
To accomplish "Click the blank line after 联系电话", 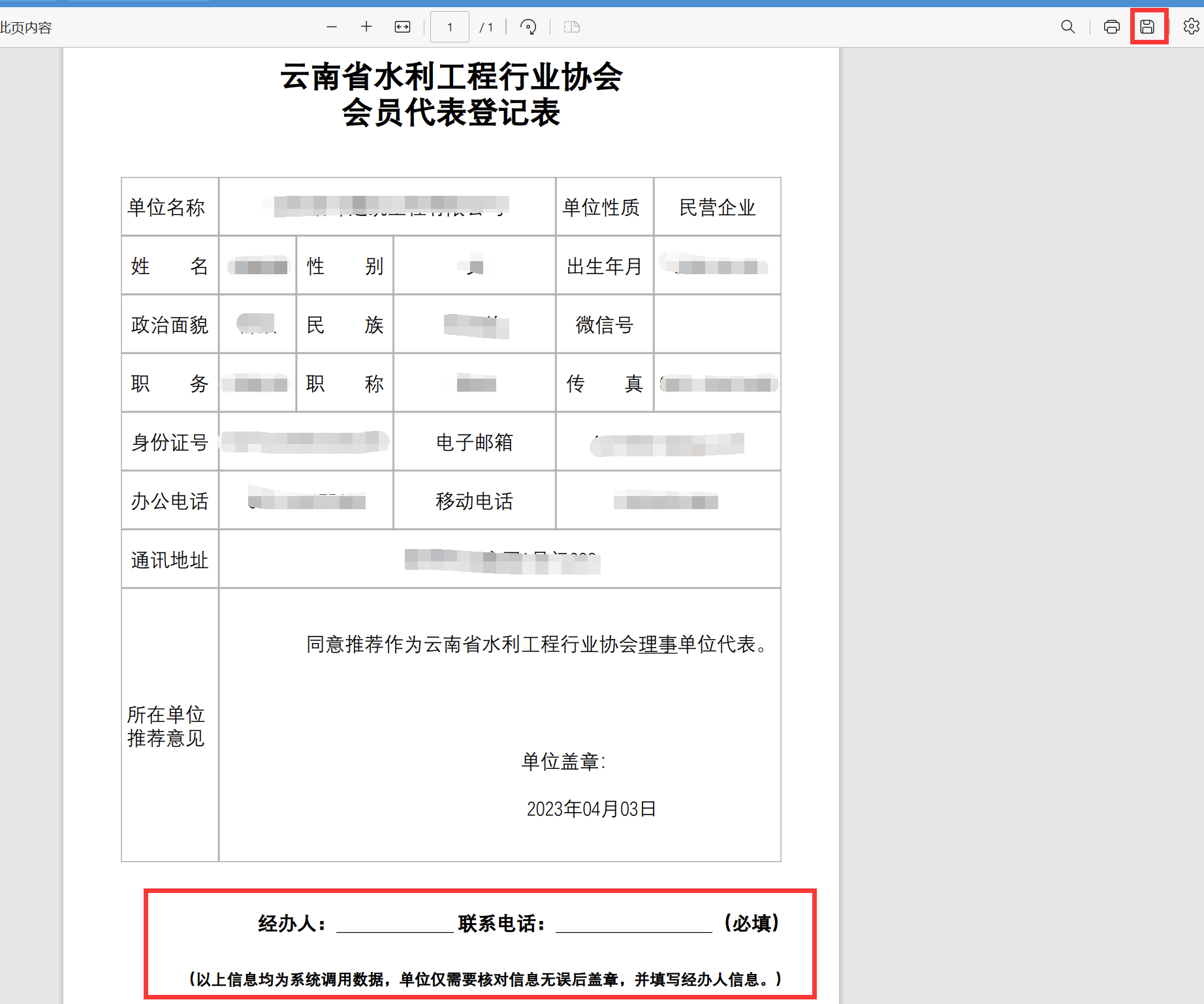I will pos(633,923).
